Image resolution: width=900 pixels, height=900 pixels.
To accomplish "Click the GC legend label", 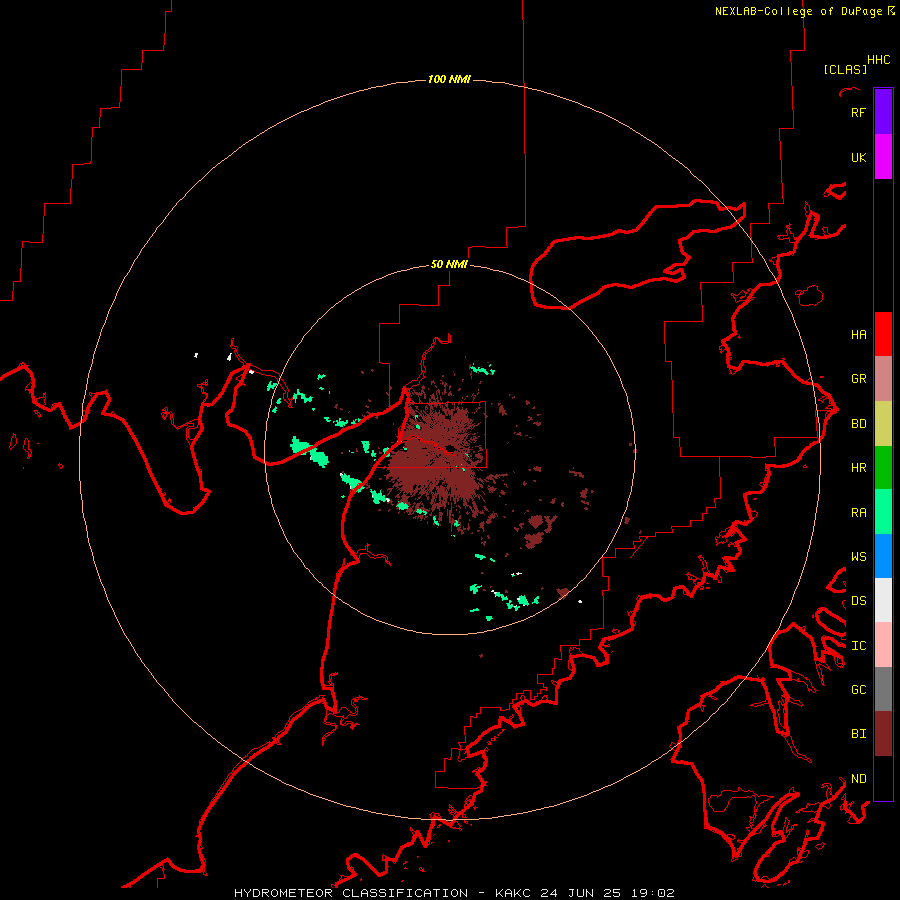I will pos(858,690).
